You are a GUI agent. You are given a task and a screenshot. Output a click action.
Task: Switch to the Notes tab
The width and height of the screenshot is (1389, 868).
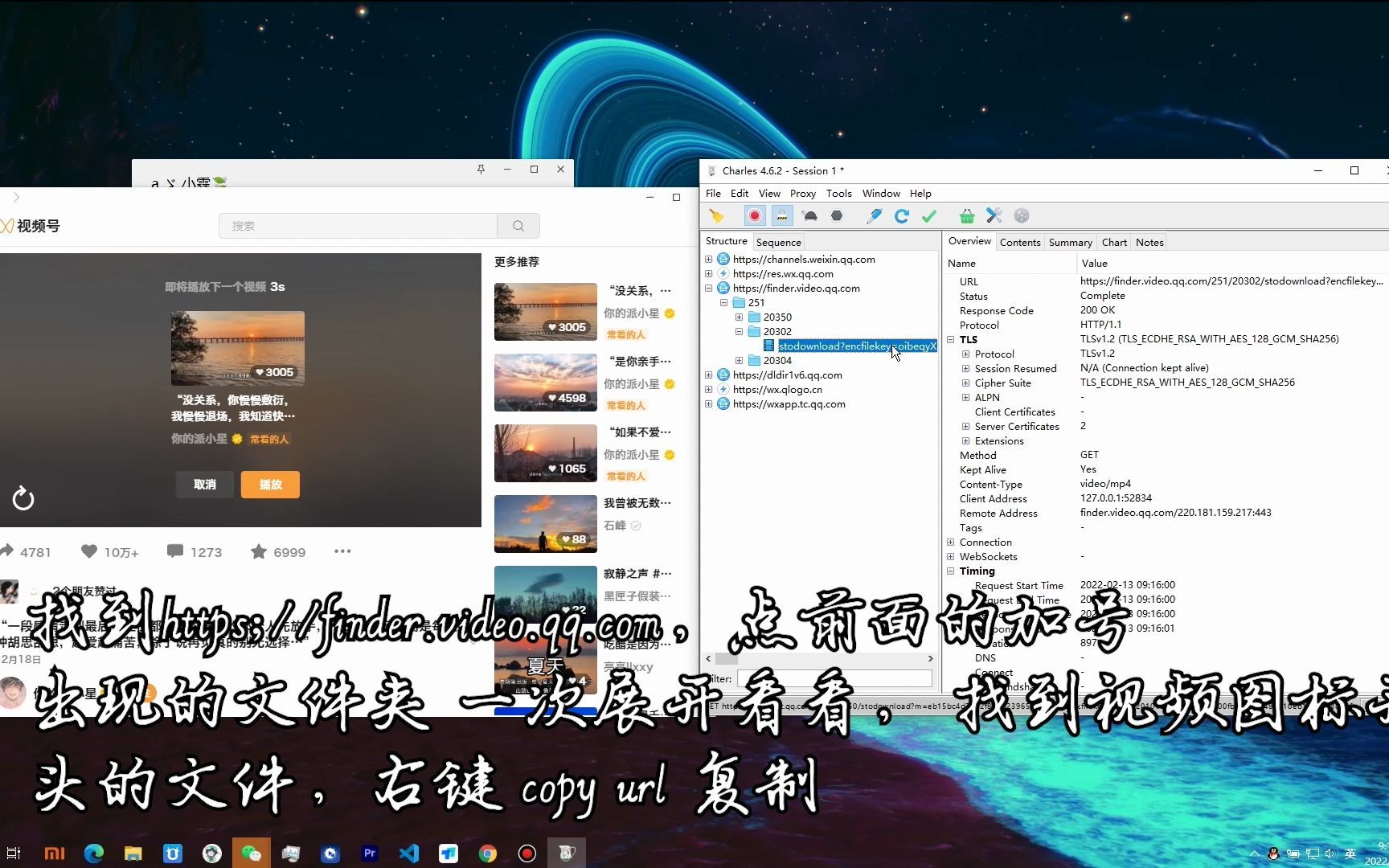point(1149,242)
